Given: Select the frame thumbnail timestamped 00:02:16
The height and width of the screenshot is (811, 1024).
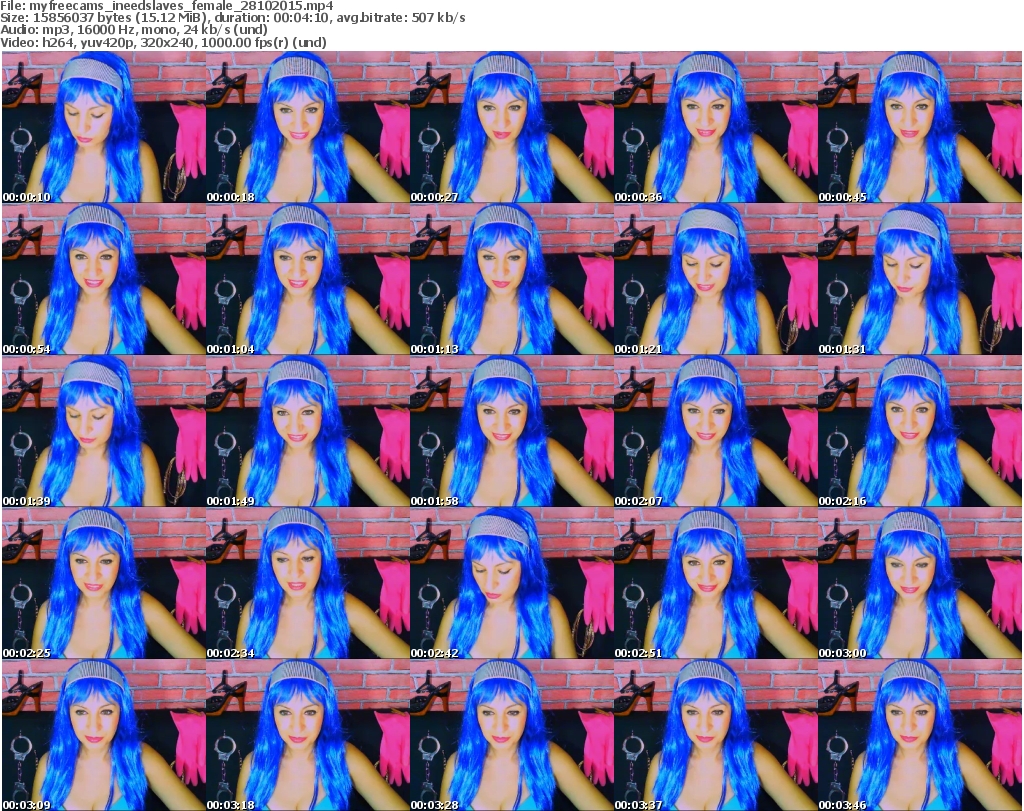Looking at the screenshot, I should (920, 432).
